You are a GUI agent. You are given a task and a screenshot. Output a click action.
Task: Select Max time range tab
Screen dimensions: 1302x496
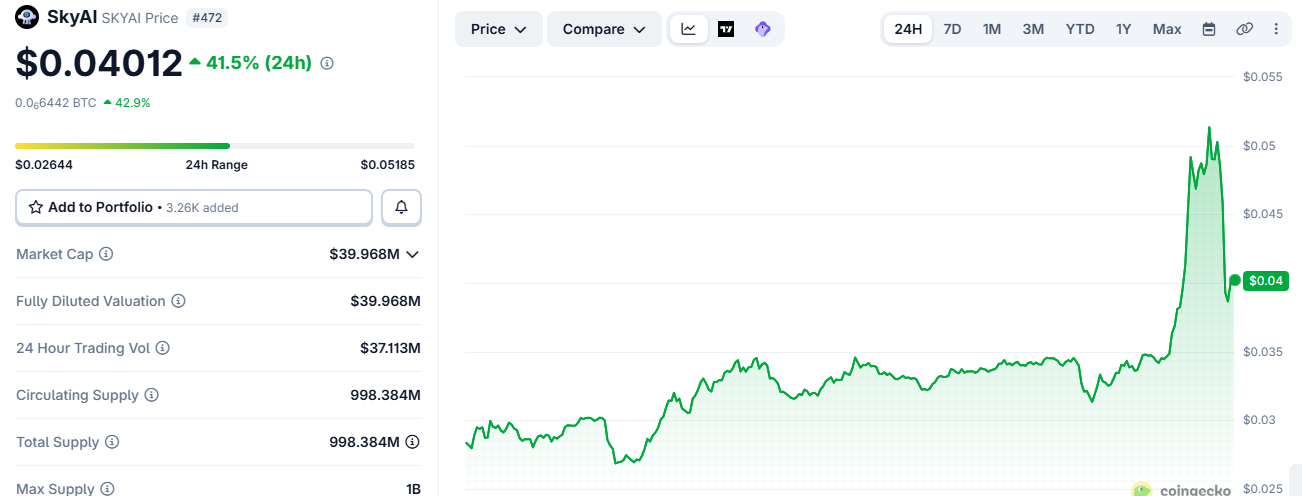pyautogui.click(x=1167, y=29)
